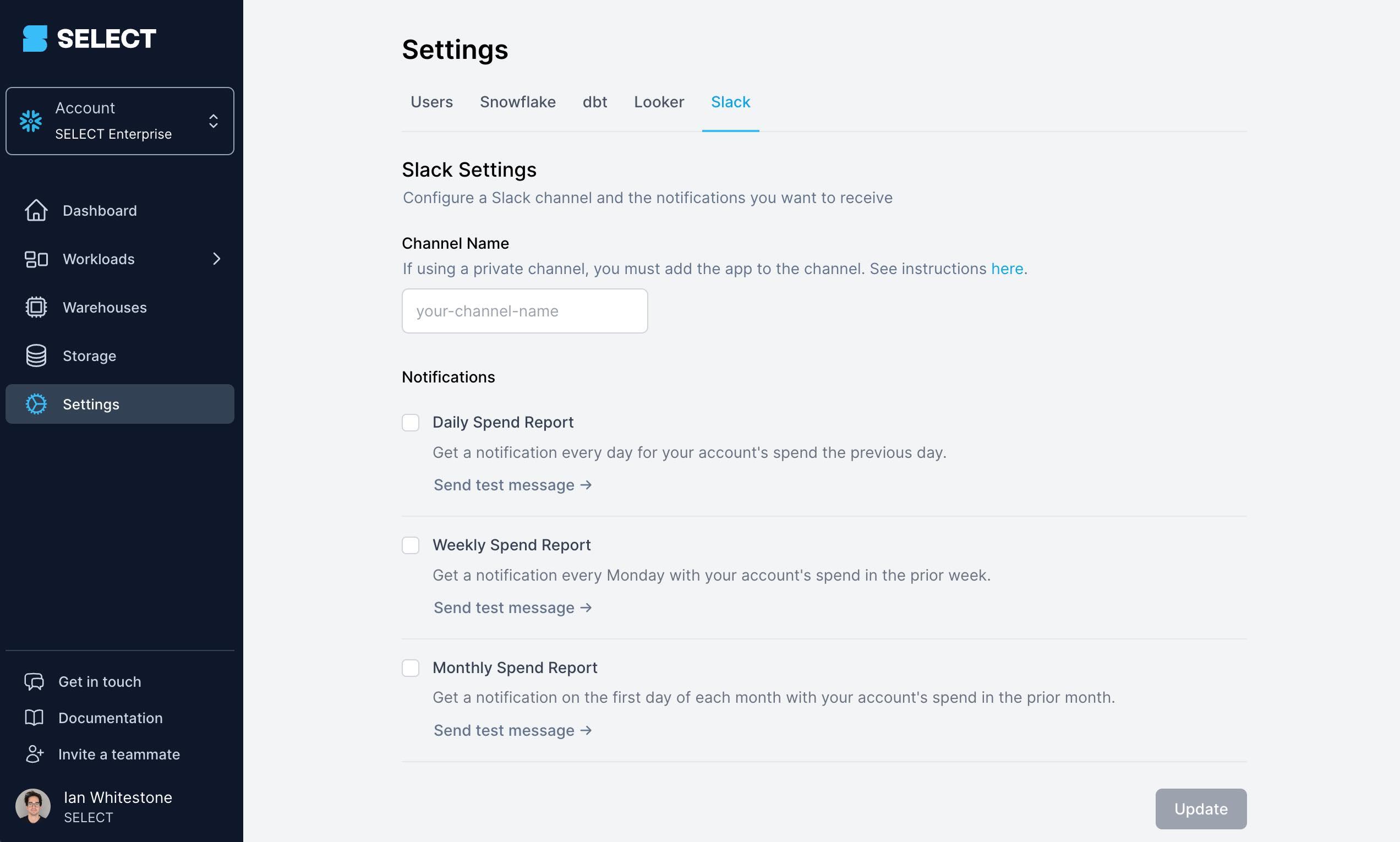Click the Workloads layout icon
1400x842 pixels.
pos(36,259)
